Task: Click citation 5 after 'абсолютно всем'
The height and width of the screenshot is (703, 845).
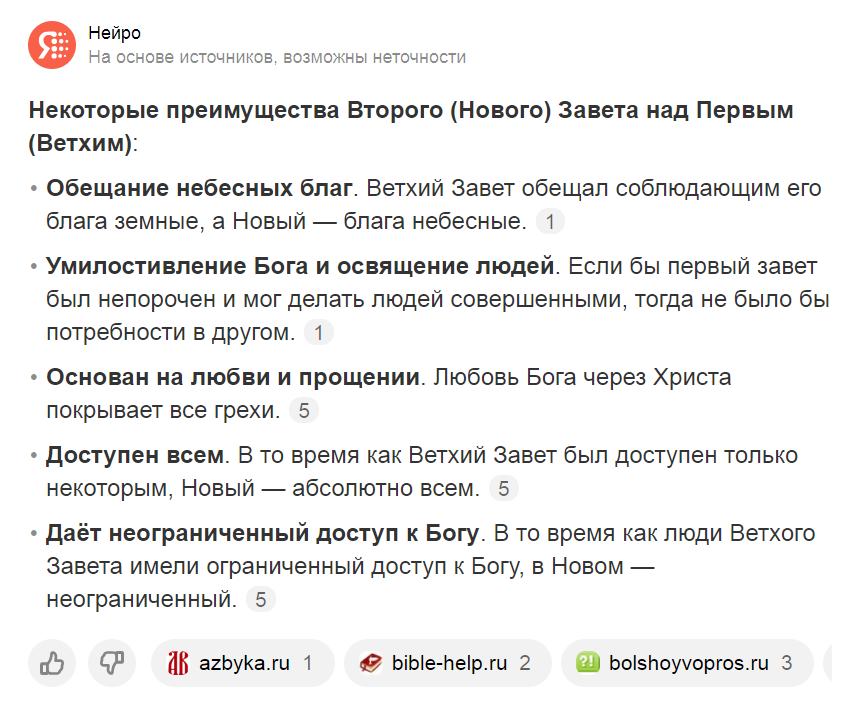Action: click(503, 489)
